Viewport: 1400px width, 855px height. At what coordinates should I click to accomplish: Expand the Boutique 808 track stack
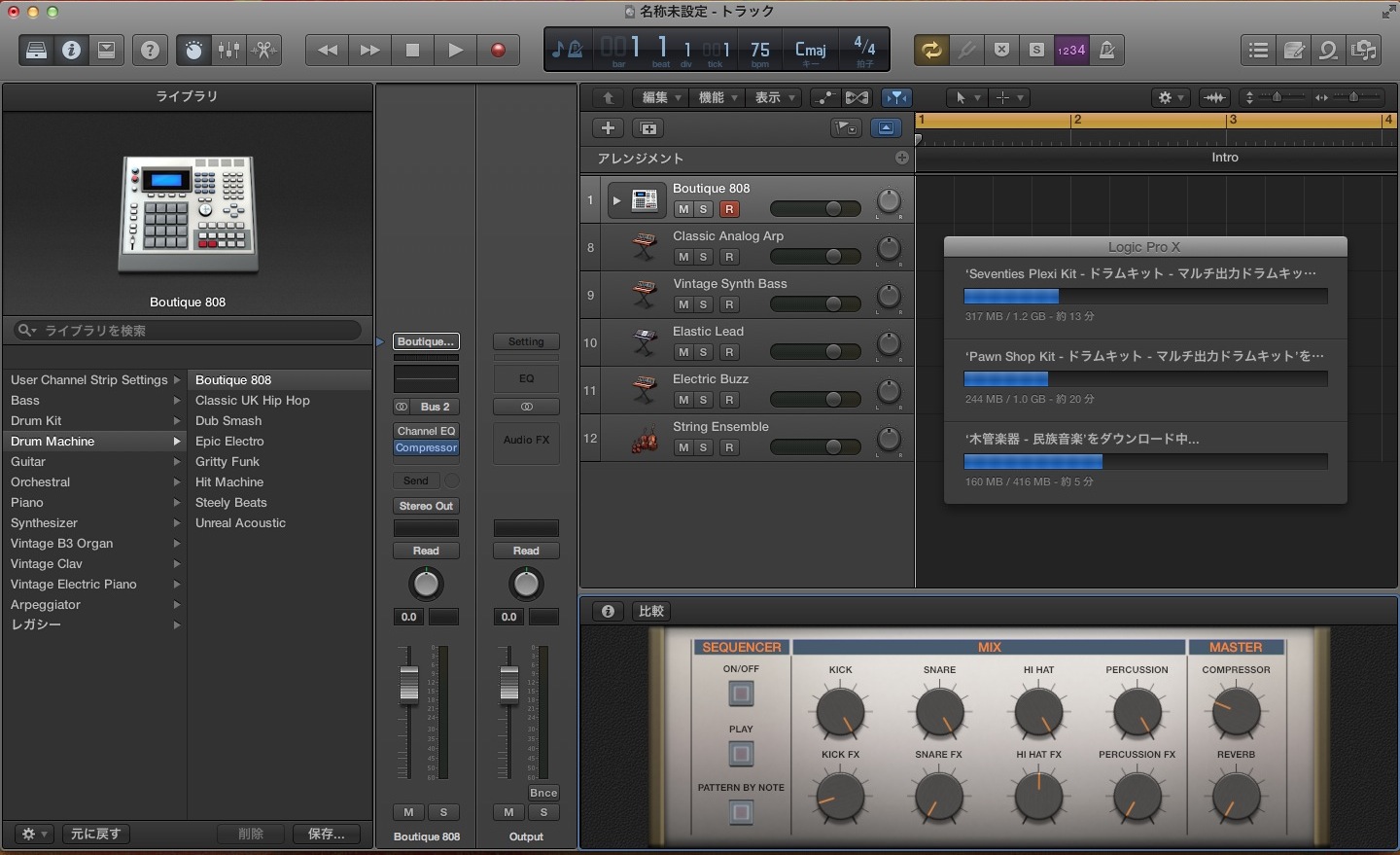(615, 200)
